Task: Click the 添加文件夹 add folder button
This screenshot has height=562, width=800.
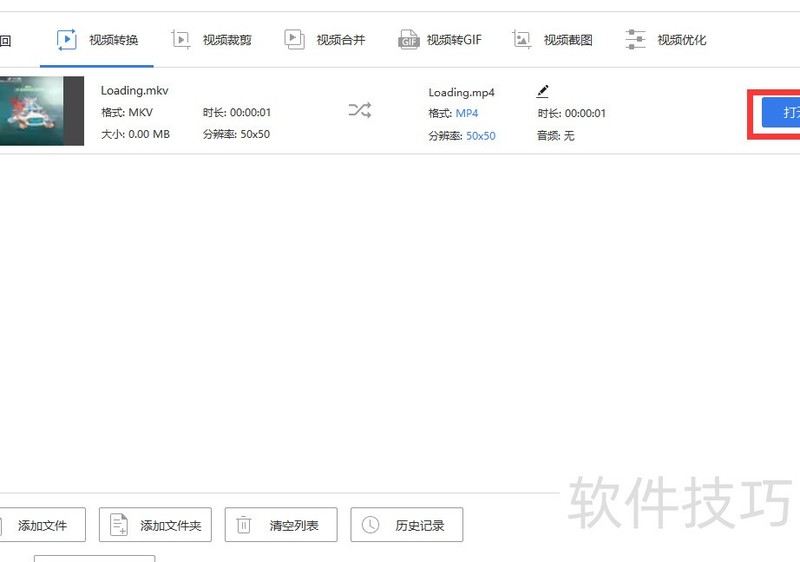Action: pyautogui.click(x=155, y=525)
